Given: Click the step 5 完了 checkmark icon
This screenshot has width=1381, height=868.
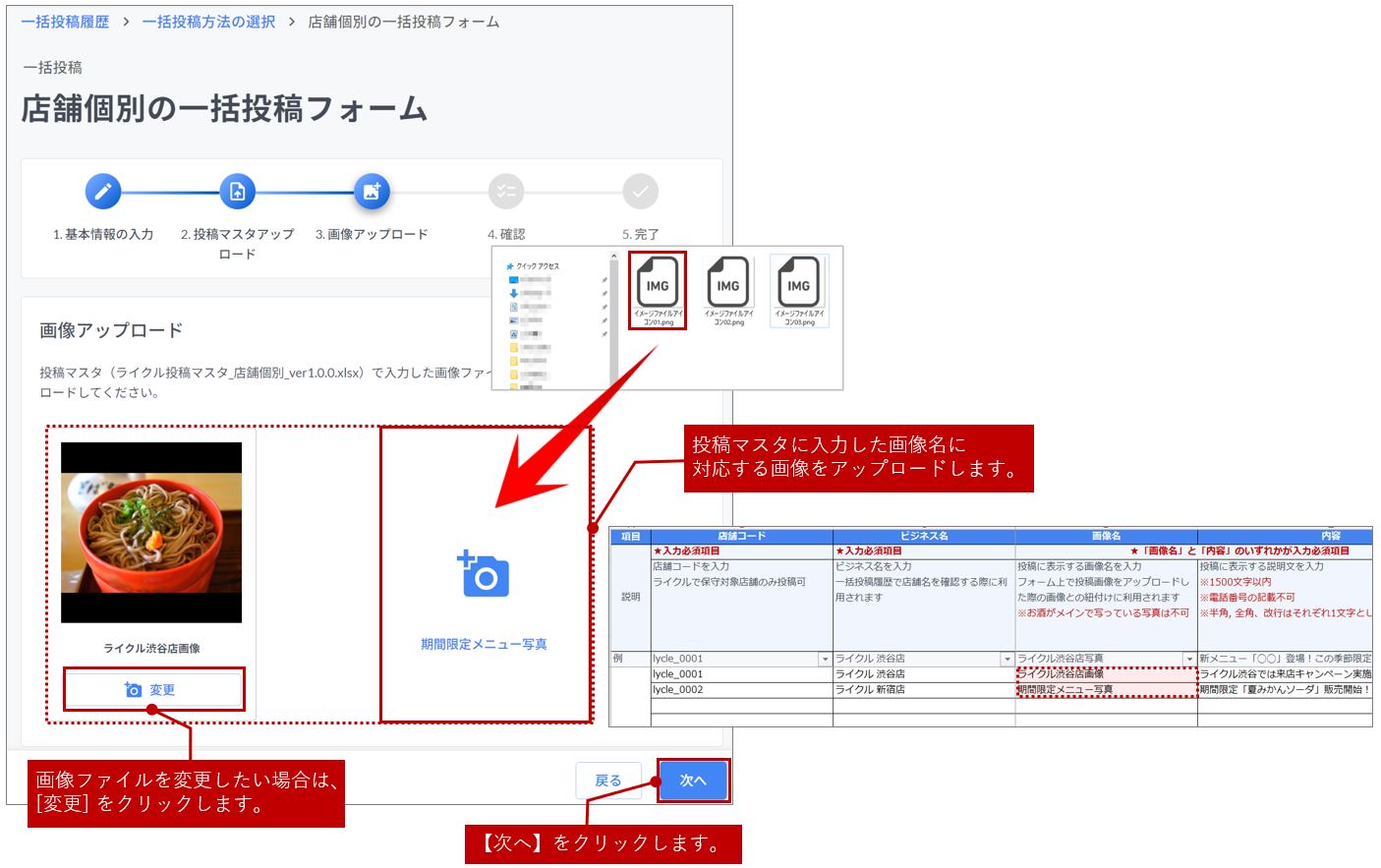Looking at the screenshot, I should pos(640,191).
